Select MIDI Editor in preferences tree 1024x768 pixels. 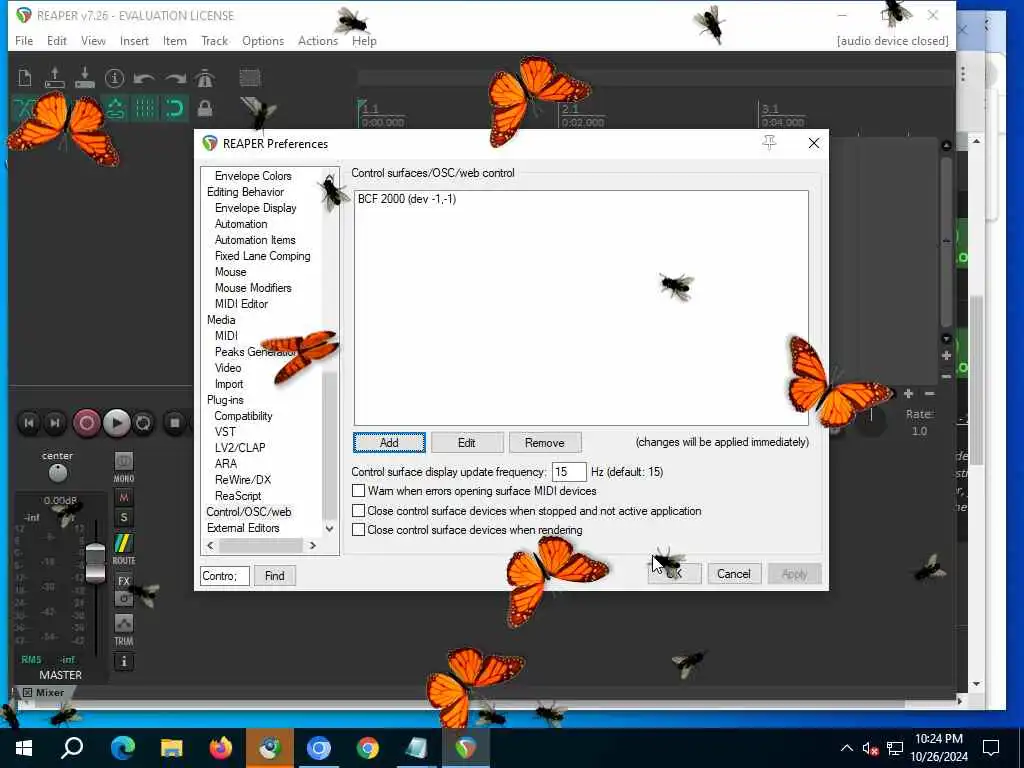242,304
